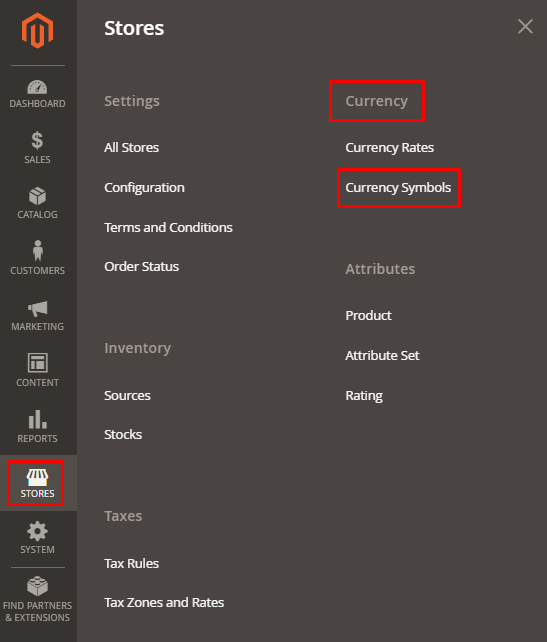Open the Catalog box icon
This screenshot has width=547, height=642.
point(37,196)
